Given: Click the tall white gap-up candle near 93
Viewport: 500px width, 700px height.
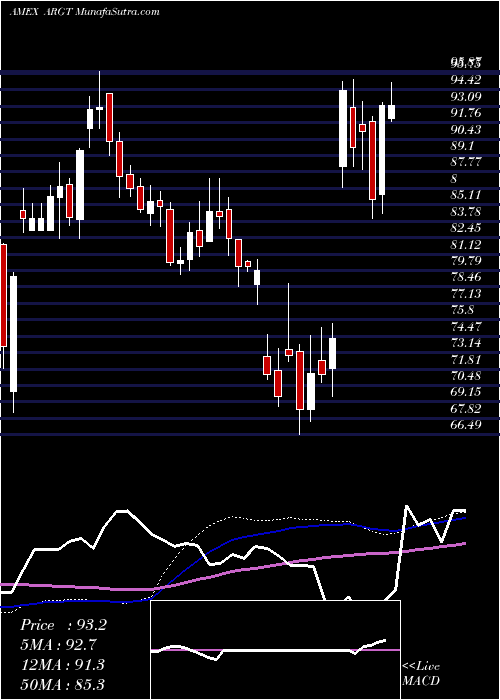Looking at the screenshot, I should pos(343,129).
